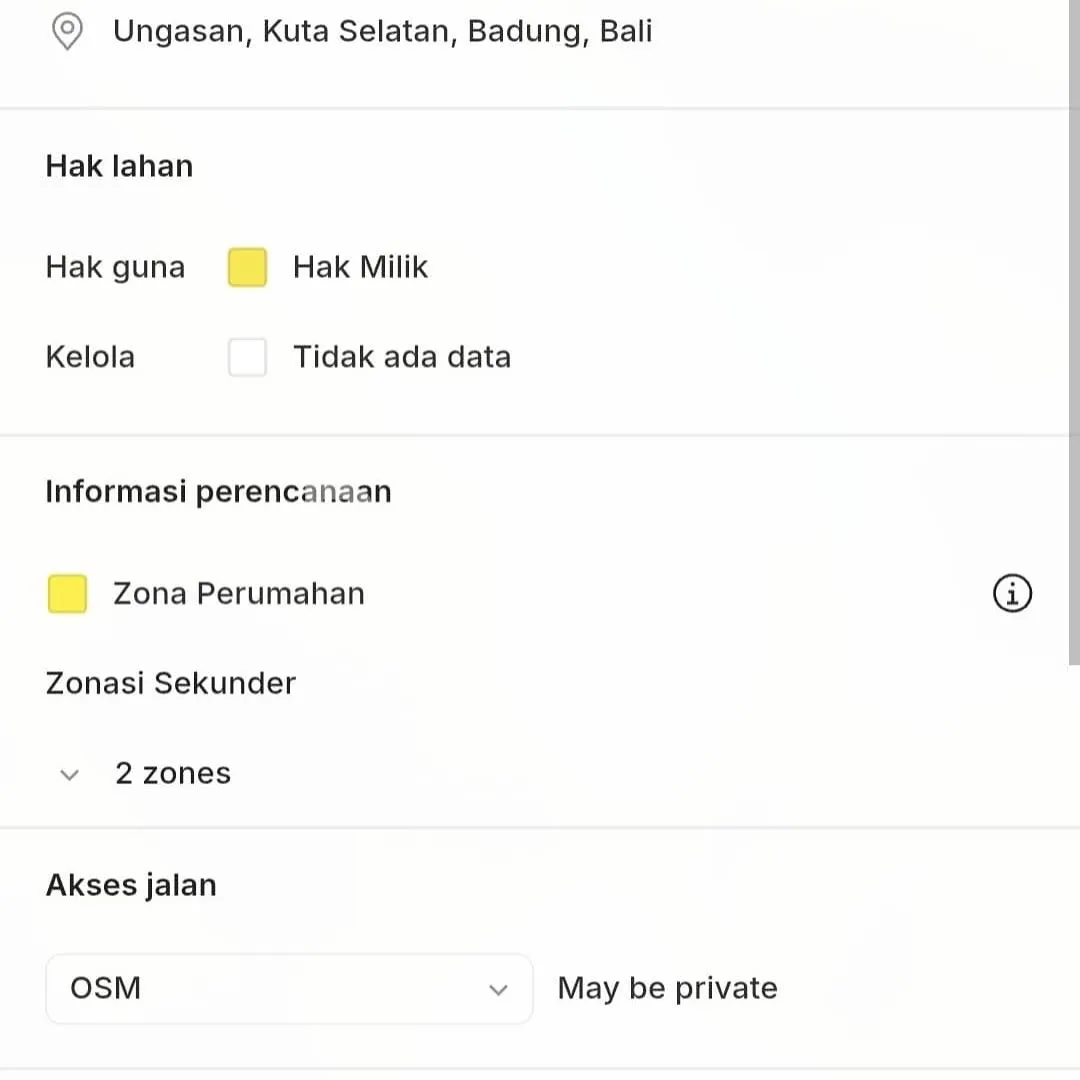The image size is (1080, 1080).
Task: Click the location pin icon
Action: (67, 31)
